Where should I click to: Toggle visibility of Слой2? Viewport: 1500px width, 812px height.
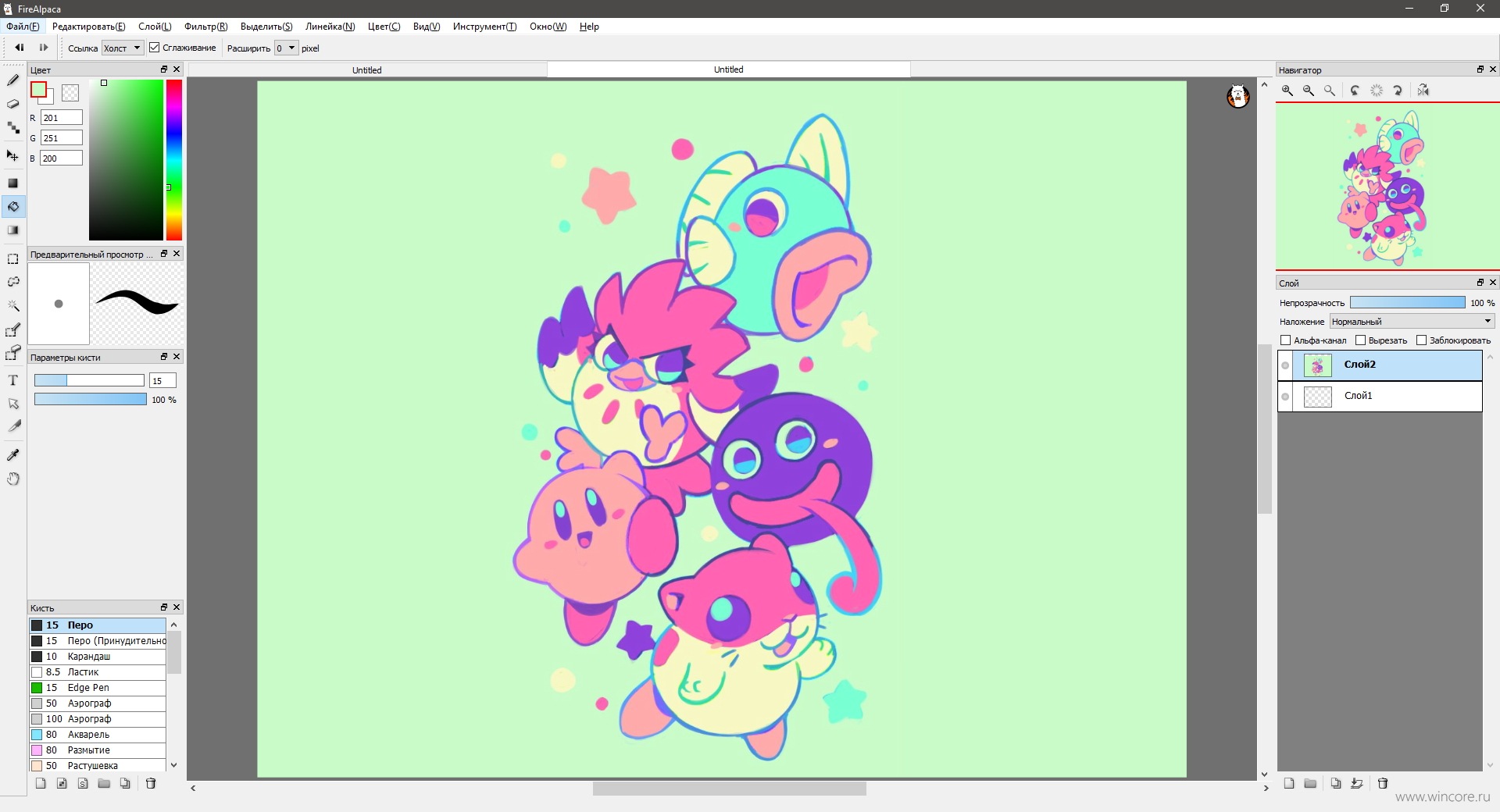(x=1285, y=365)
